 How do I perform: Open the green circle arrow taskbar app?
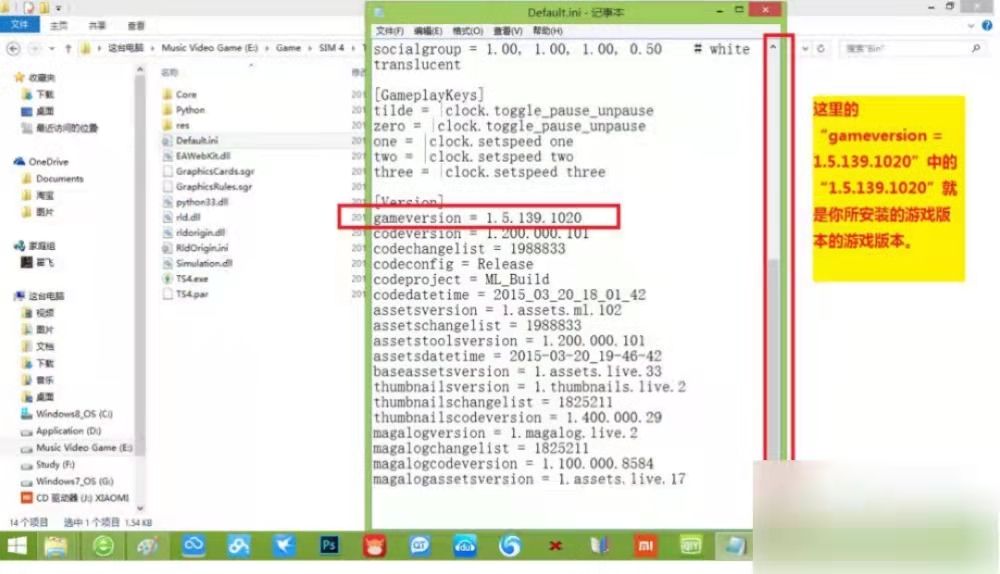[103, 546]
